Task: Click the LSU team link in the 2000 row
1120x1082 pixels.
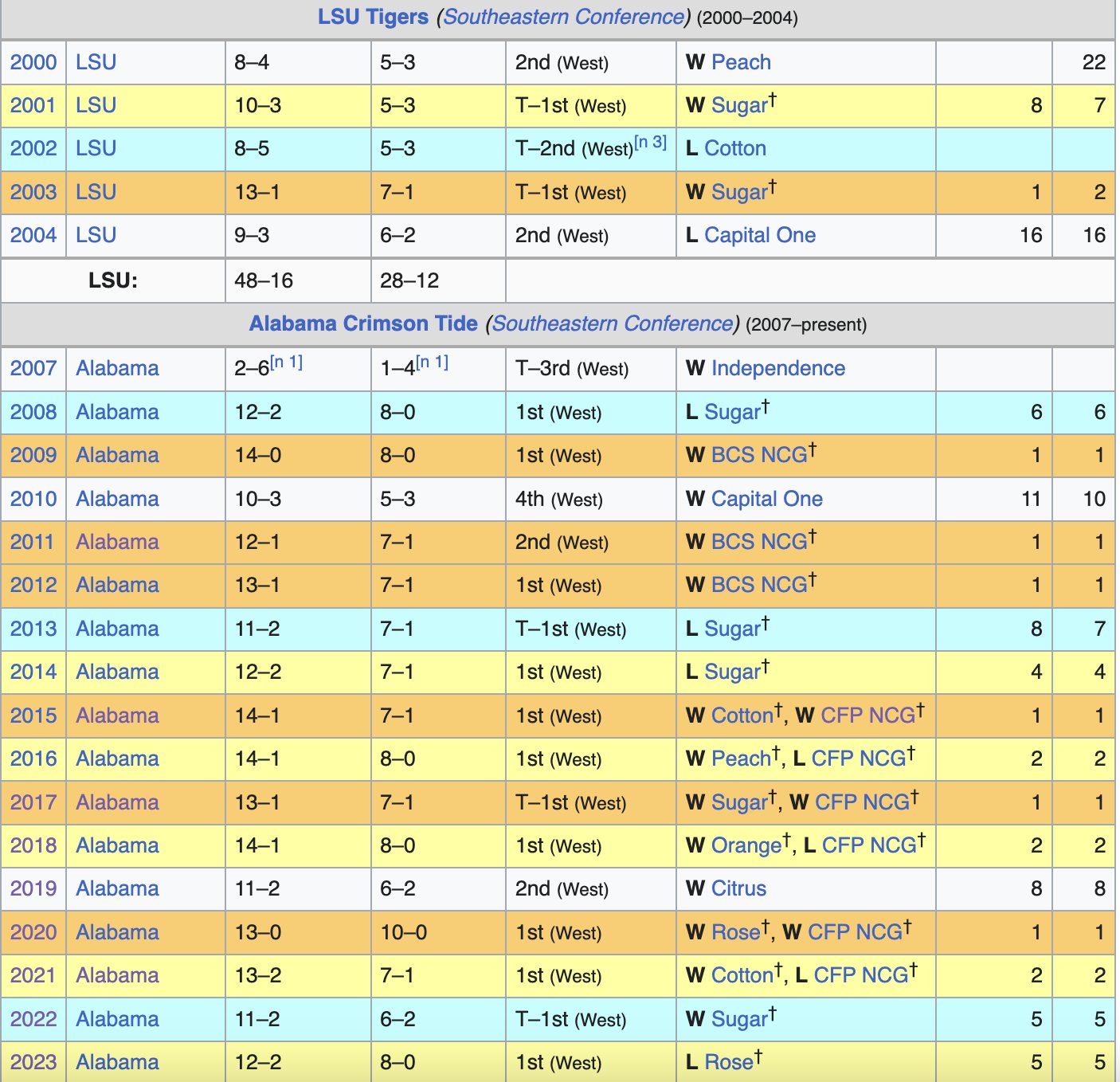Action: 96,62
